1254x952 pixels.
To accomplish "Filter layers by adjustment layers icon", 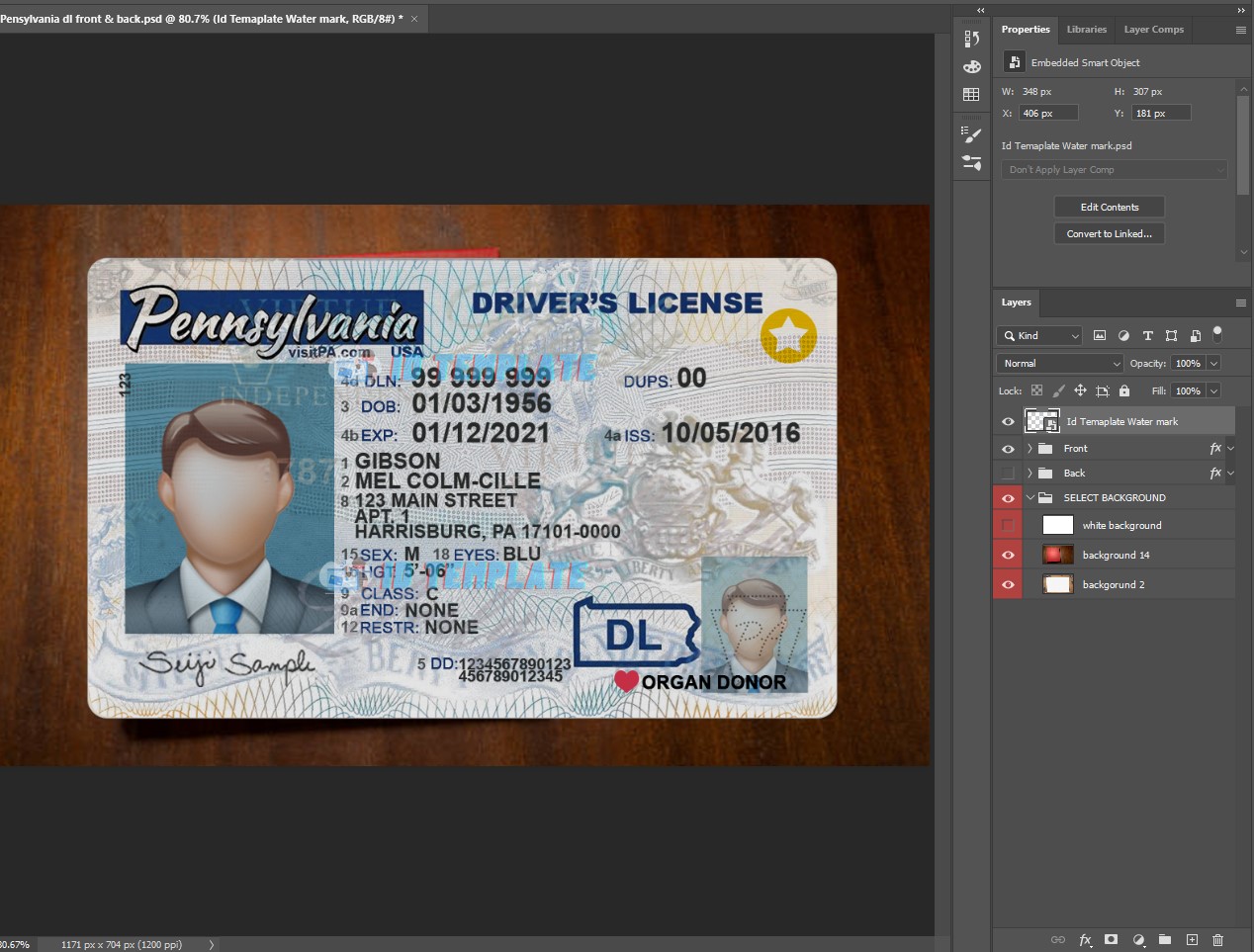I will (x=1123, y=336).
